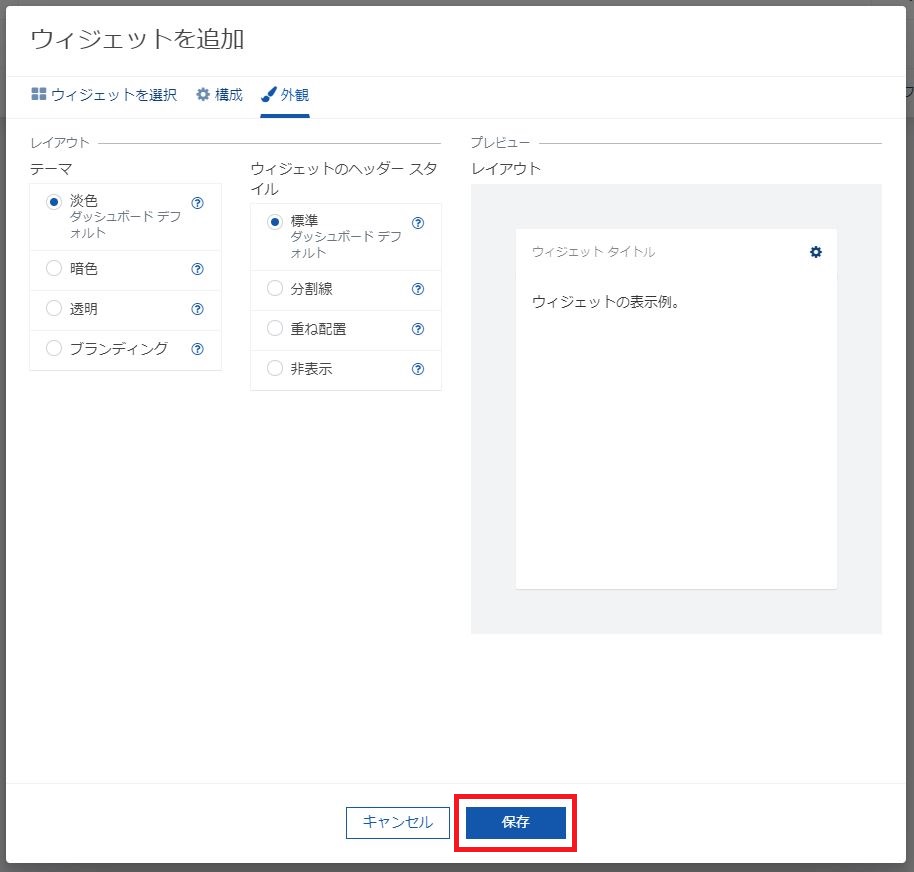Click the gear icon beside 構成
The image size is (914, 872).
coord(201,93)
